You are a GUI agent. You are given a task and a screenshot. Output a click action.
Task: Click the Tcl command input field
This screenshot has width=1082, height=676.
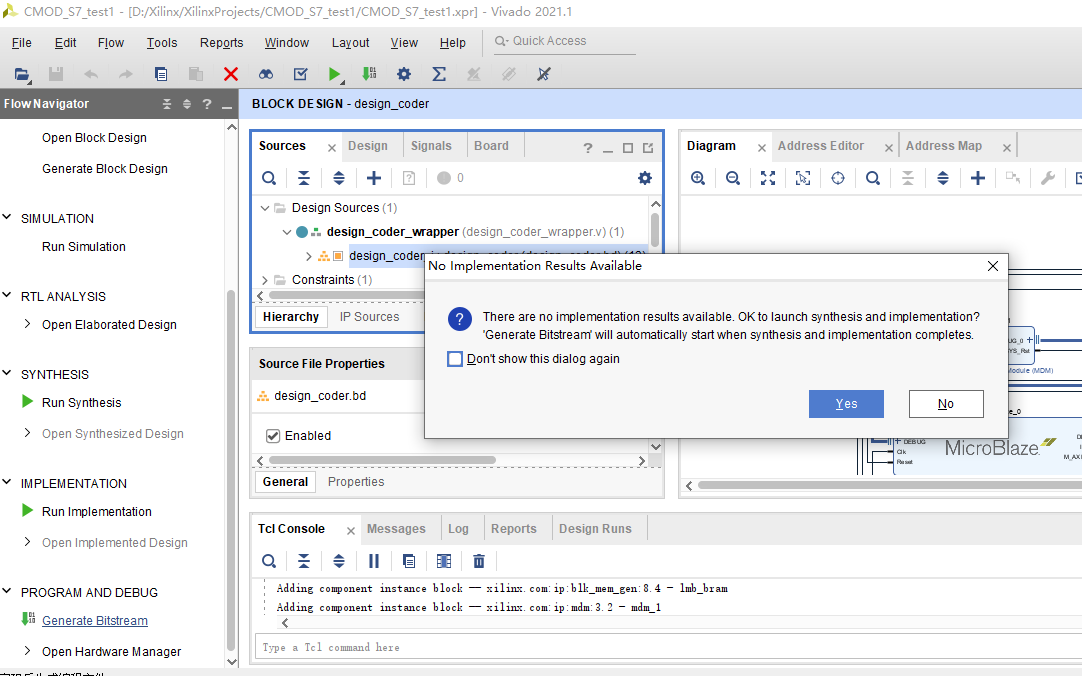[668, 648]
